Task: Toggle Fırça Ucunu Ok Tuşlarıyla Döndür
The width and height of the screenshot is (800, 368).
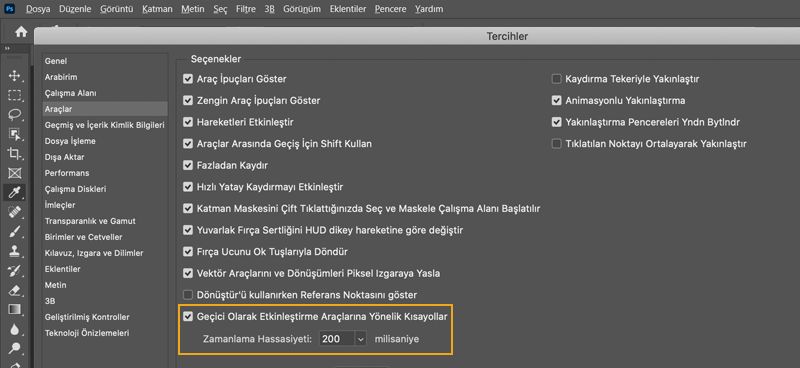Action: tap(188, 252)
